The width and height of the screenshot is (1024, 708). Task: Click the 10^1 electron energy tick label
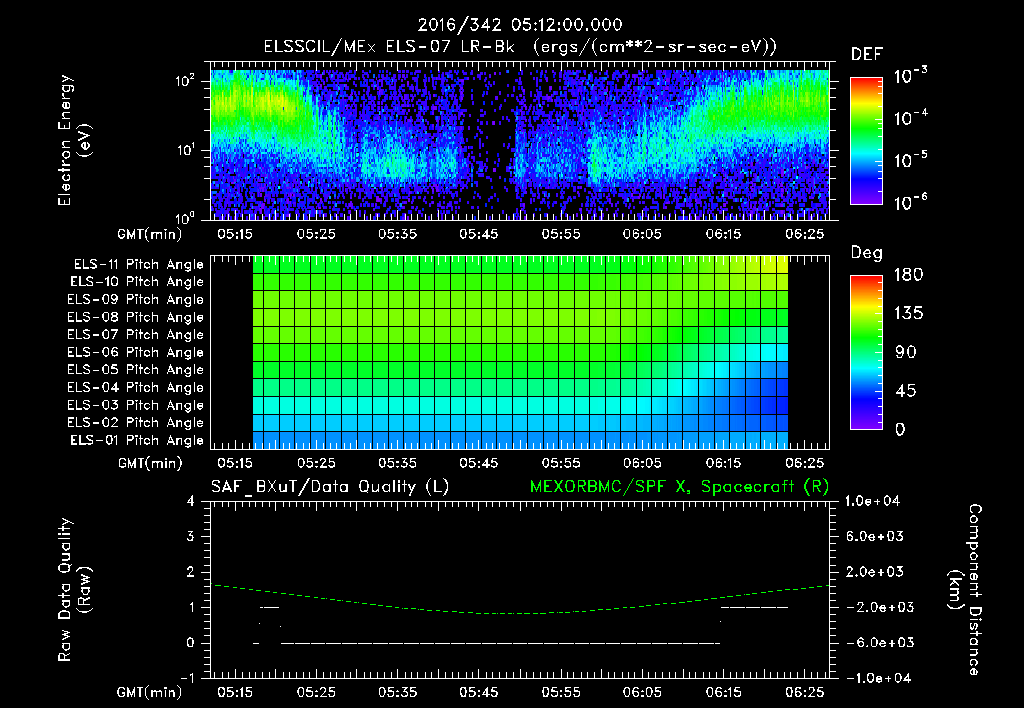click(x=185, y=150)
